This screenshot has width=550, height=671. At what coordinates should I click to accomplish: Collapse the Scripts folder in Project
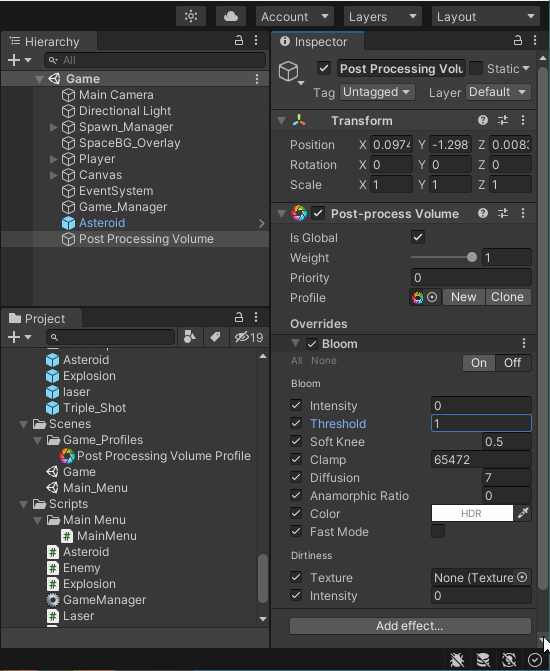tap(24, 504)
